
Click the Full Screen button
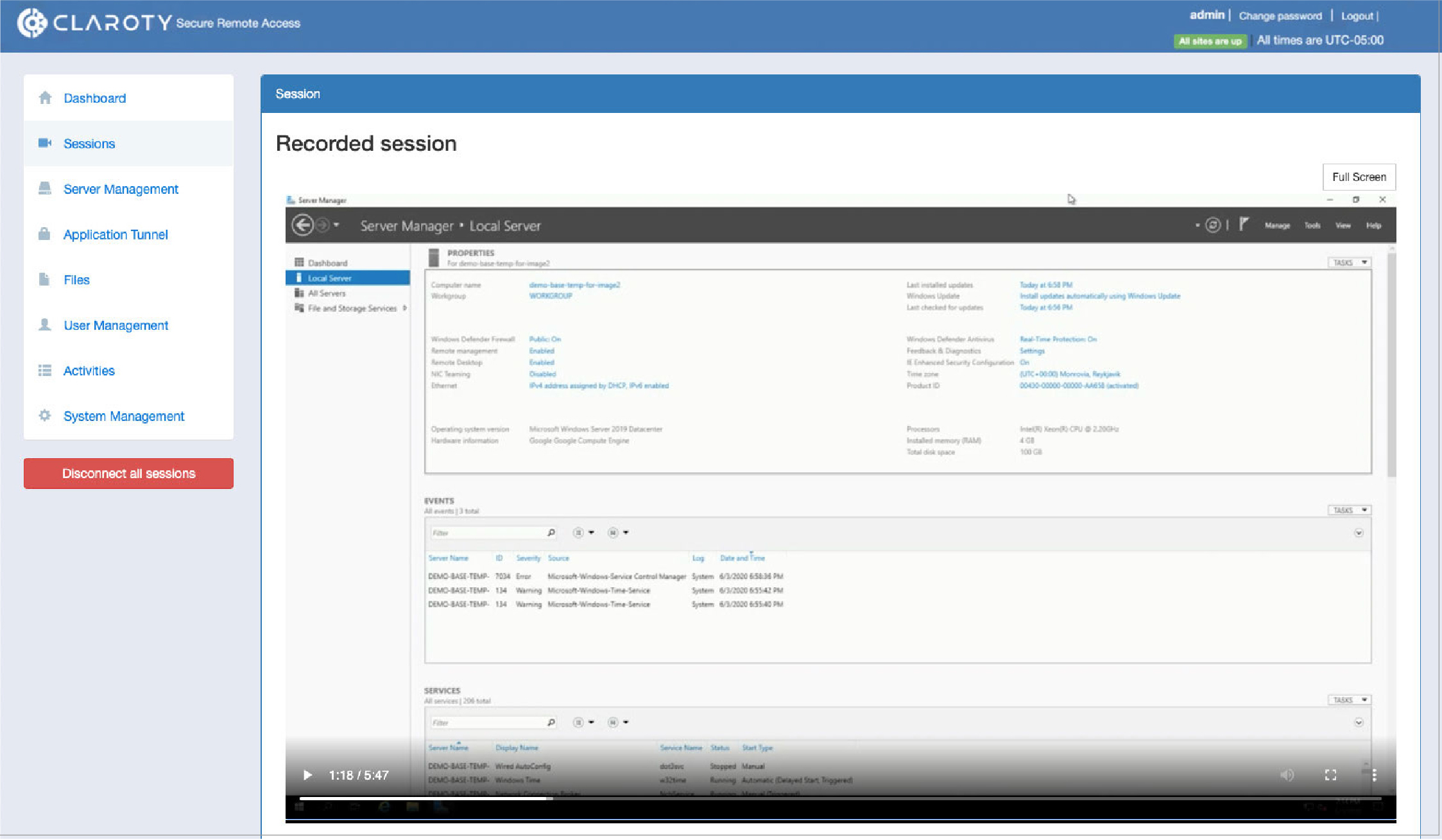1359,177
